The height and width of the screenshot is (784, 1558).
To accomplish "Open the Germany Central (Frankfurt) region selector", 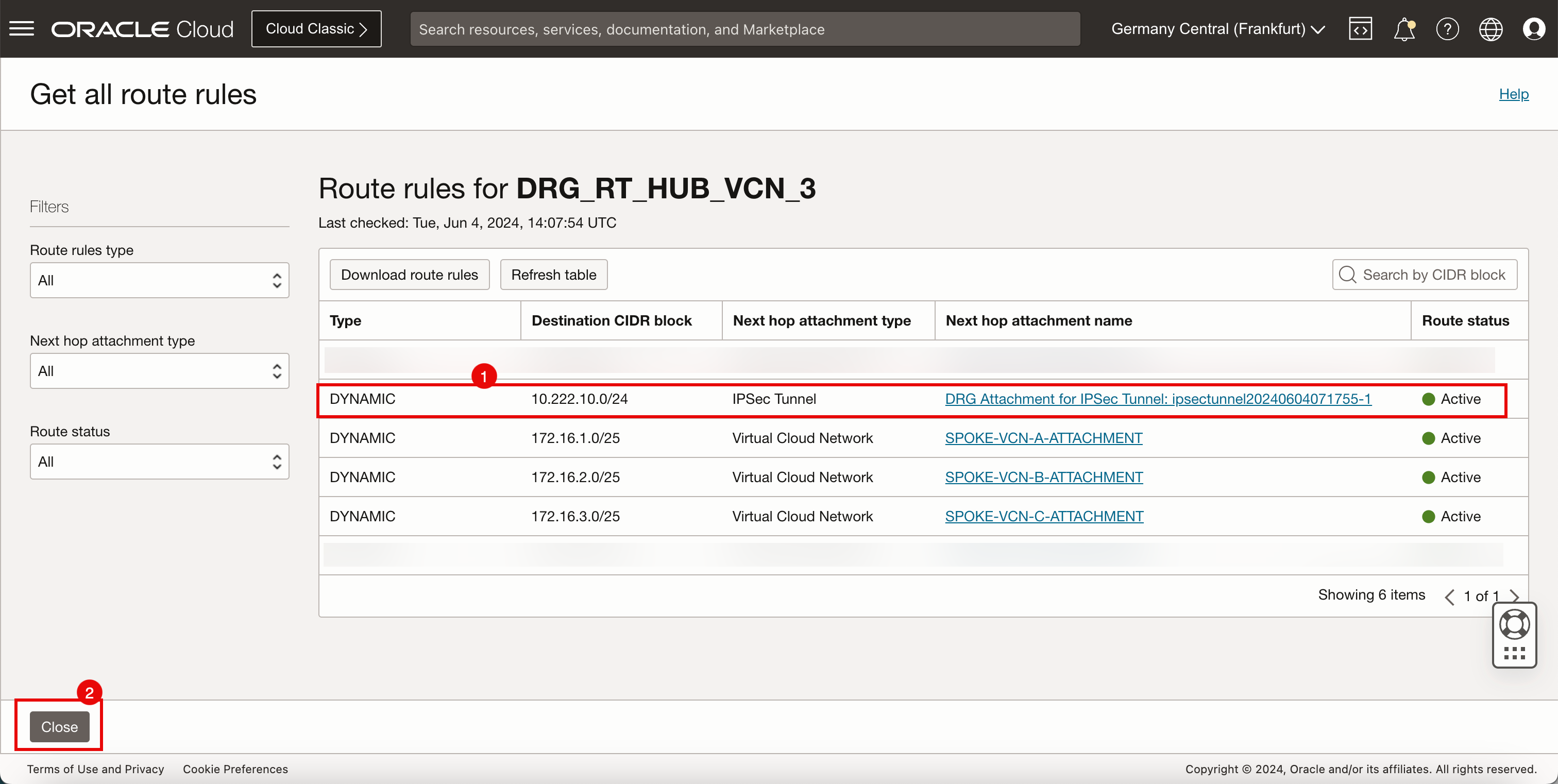I will click(x=1217, y=28).
